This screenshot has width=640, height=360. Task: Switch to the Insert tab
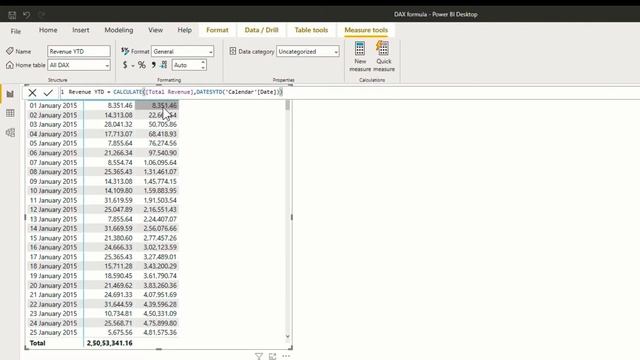point(80,30)
